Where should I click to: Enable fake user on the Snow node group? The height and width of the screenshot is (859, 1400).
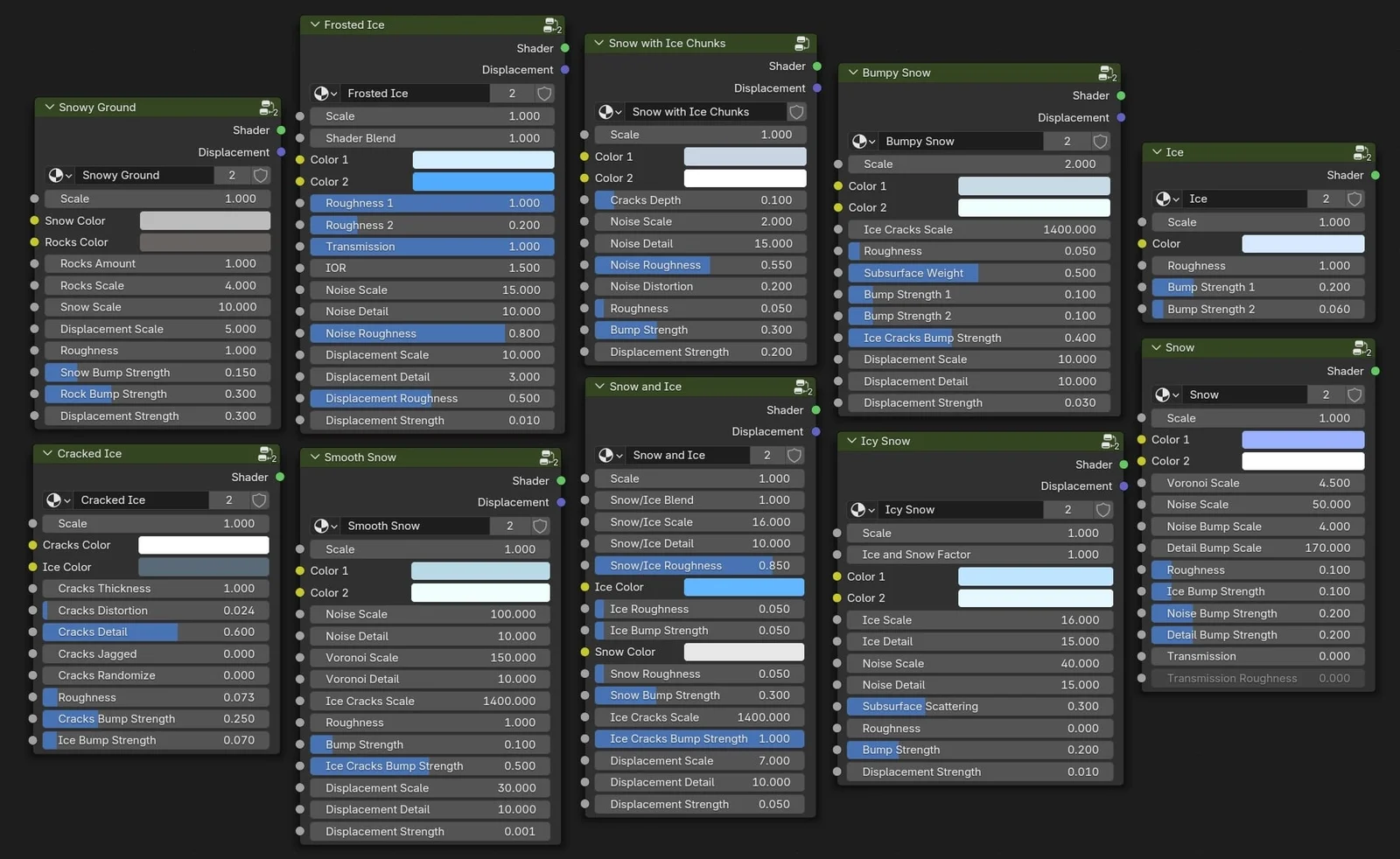[x=1355, y=395]
